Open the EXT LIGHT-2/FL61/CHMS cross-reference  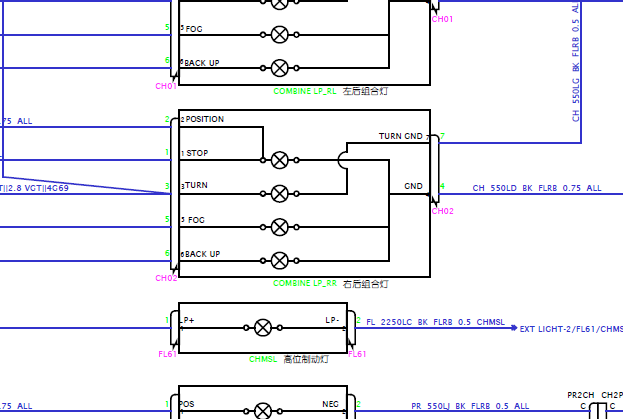[571, 329]
